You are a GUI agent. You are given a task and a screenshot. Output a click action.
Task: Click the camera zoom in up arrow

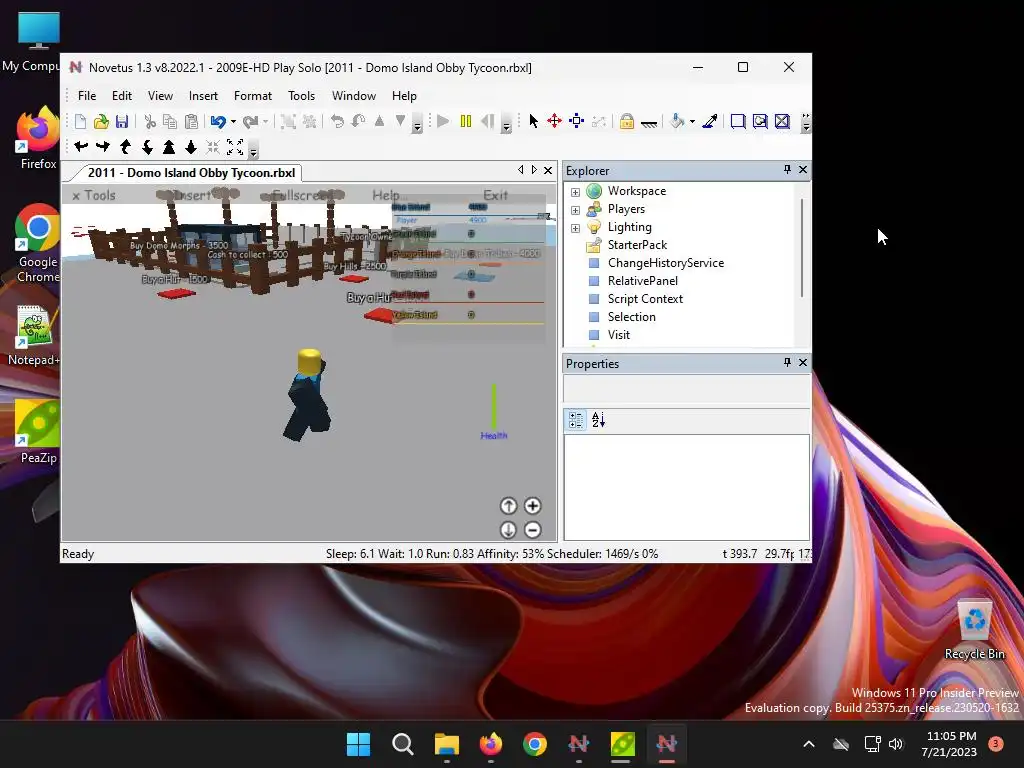pyautogui.click(x=169, y=147)
